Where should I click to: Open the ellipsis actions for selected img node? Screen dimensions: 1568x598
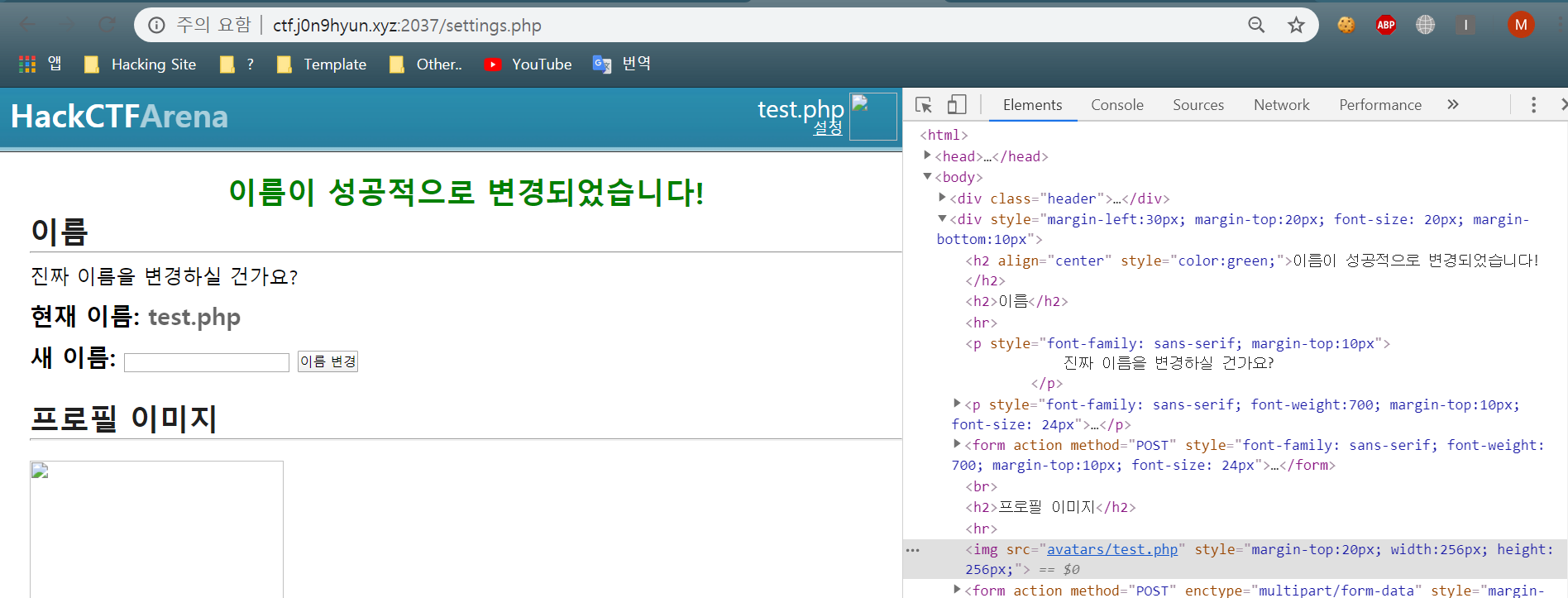(912, 550)
